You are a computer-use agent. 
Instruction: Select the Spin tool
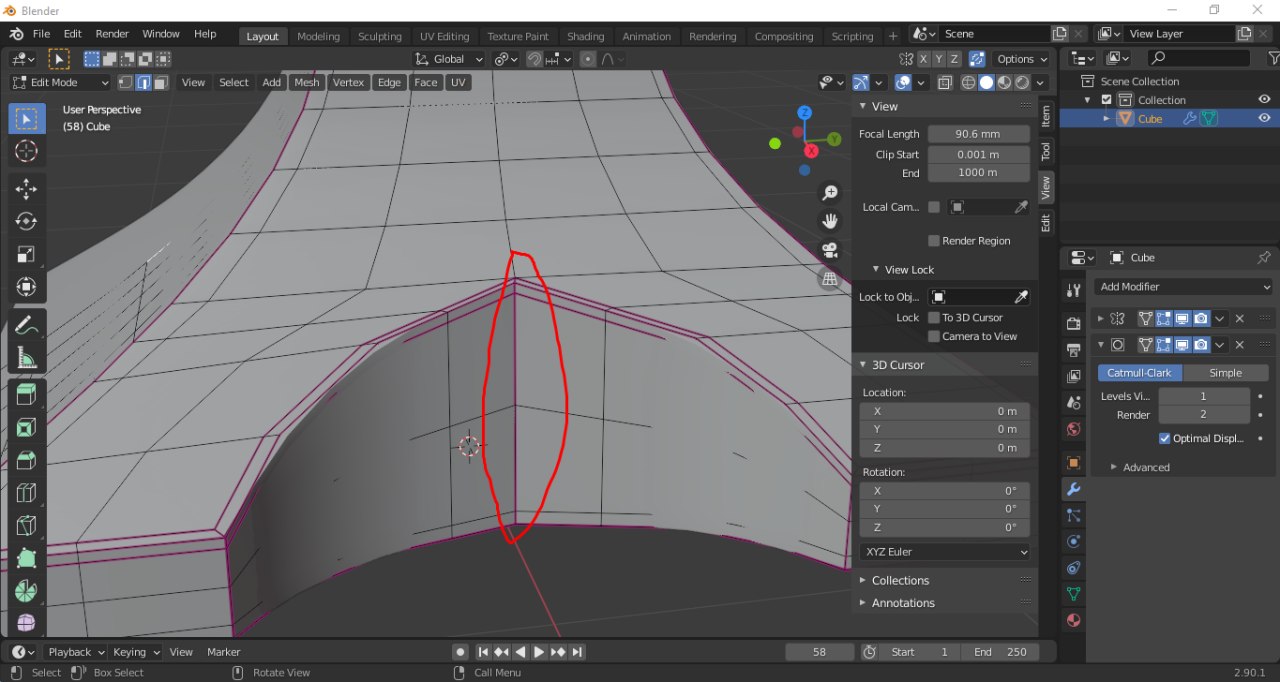(27, 591)
